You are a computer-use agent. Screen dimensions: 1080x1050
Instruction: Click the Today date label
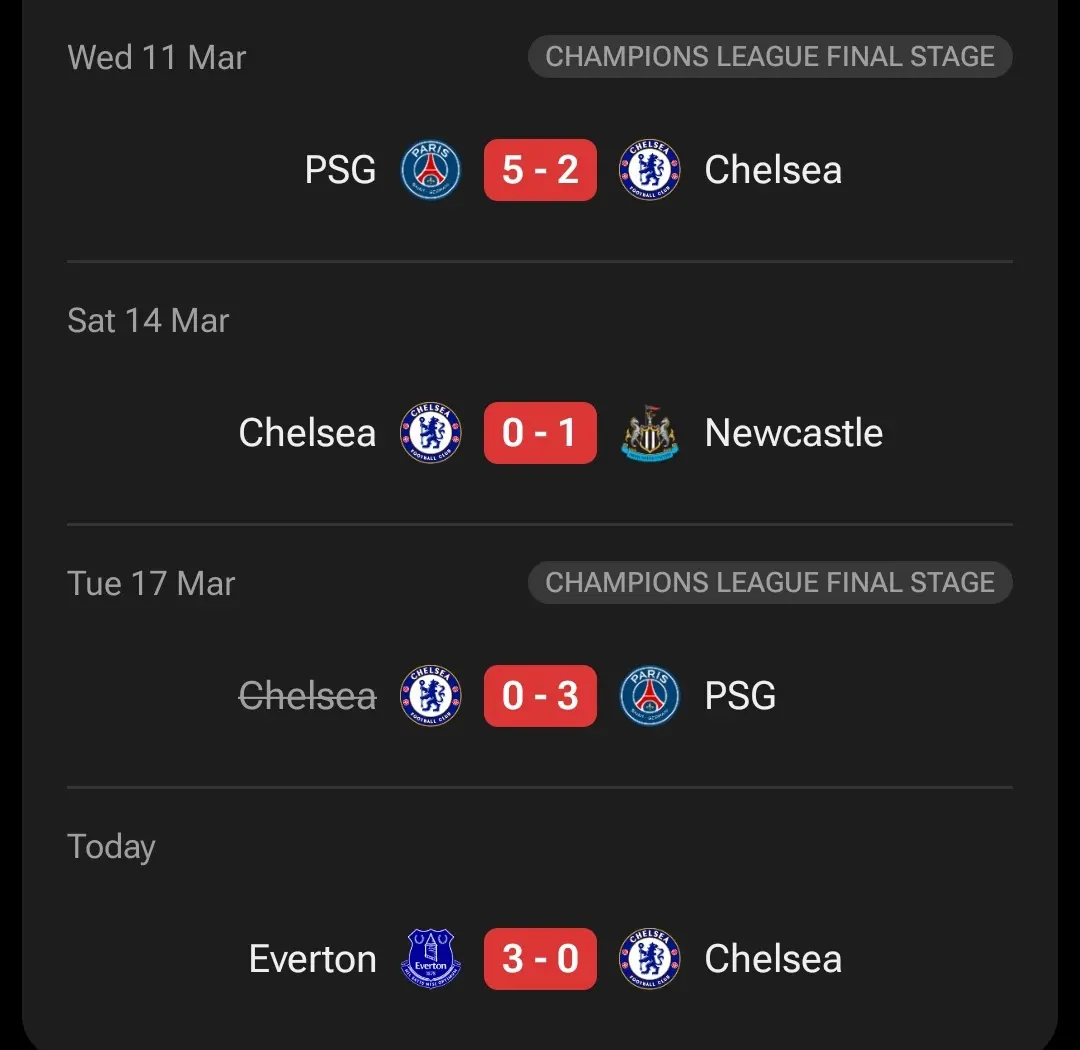point(111,847)
